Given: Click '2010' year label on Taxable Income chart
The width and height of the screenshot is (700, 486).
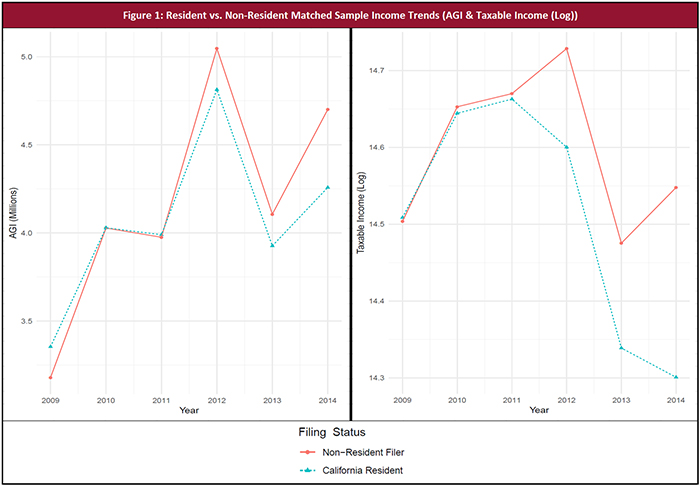Looking at the screenshot, I should [457, 400].
